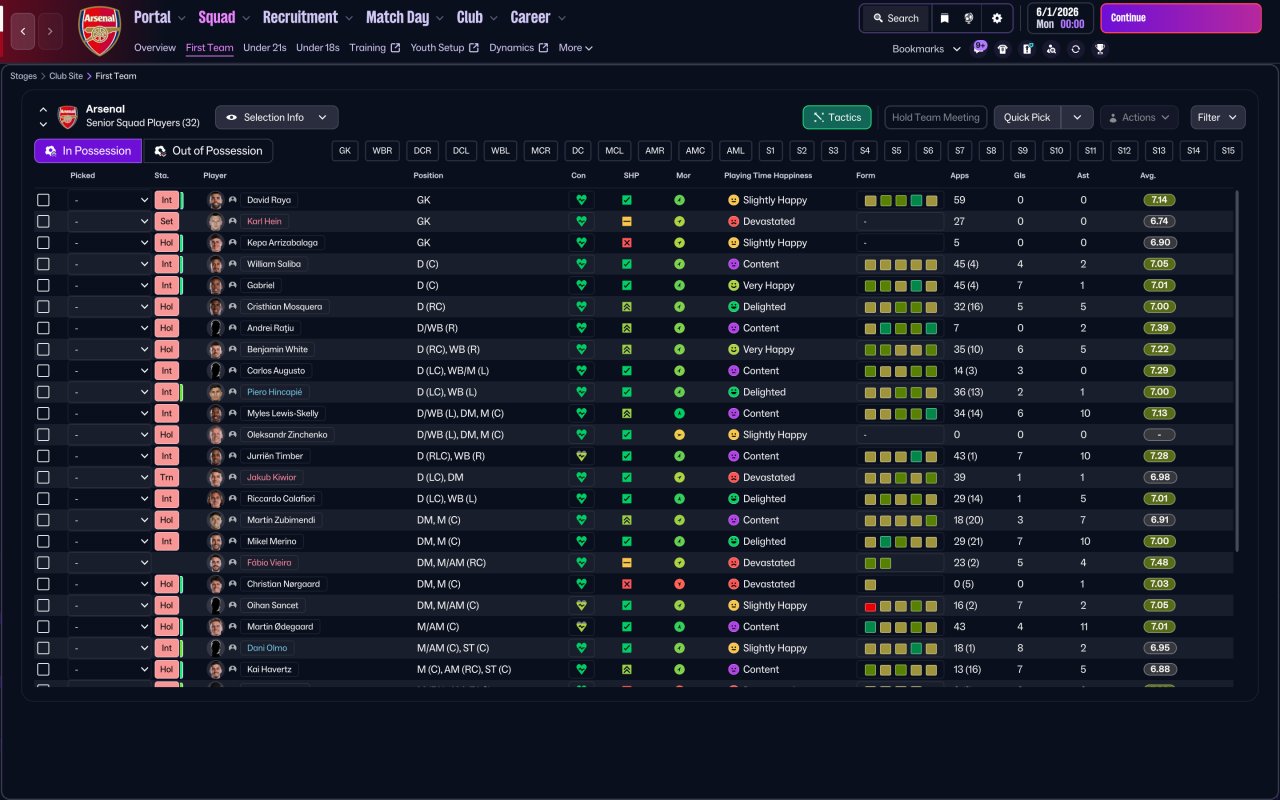Open Dani Olmo's Picked position dropdown
This screenshot has height=800, width=1280.
pos(110,648)
